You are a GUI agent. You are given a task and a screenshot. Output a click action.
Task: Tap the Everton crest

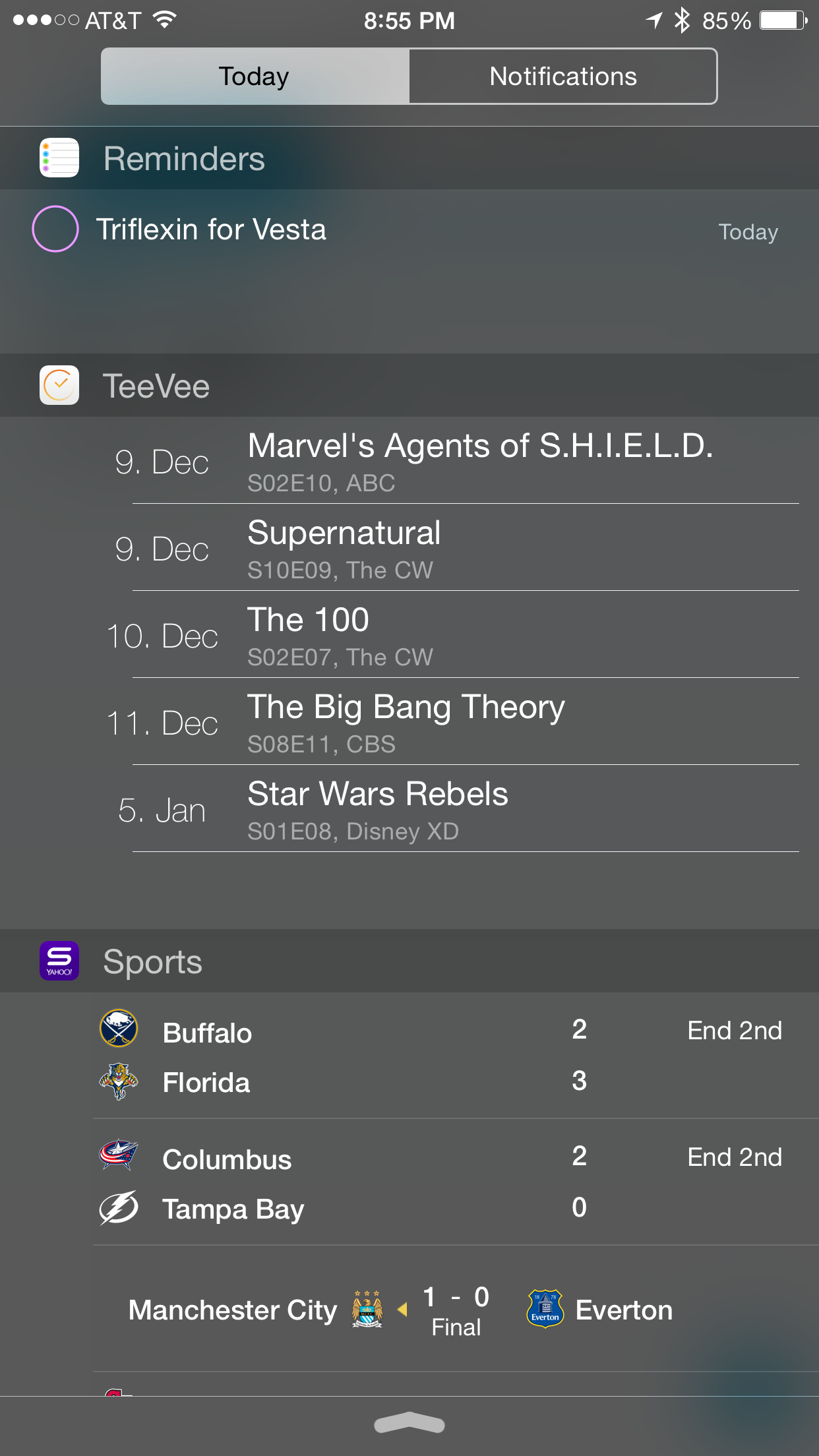545,1308
